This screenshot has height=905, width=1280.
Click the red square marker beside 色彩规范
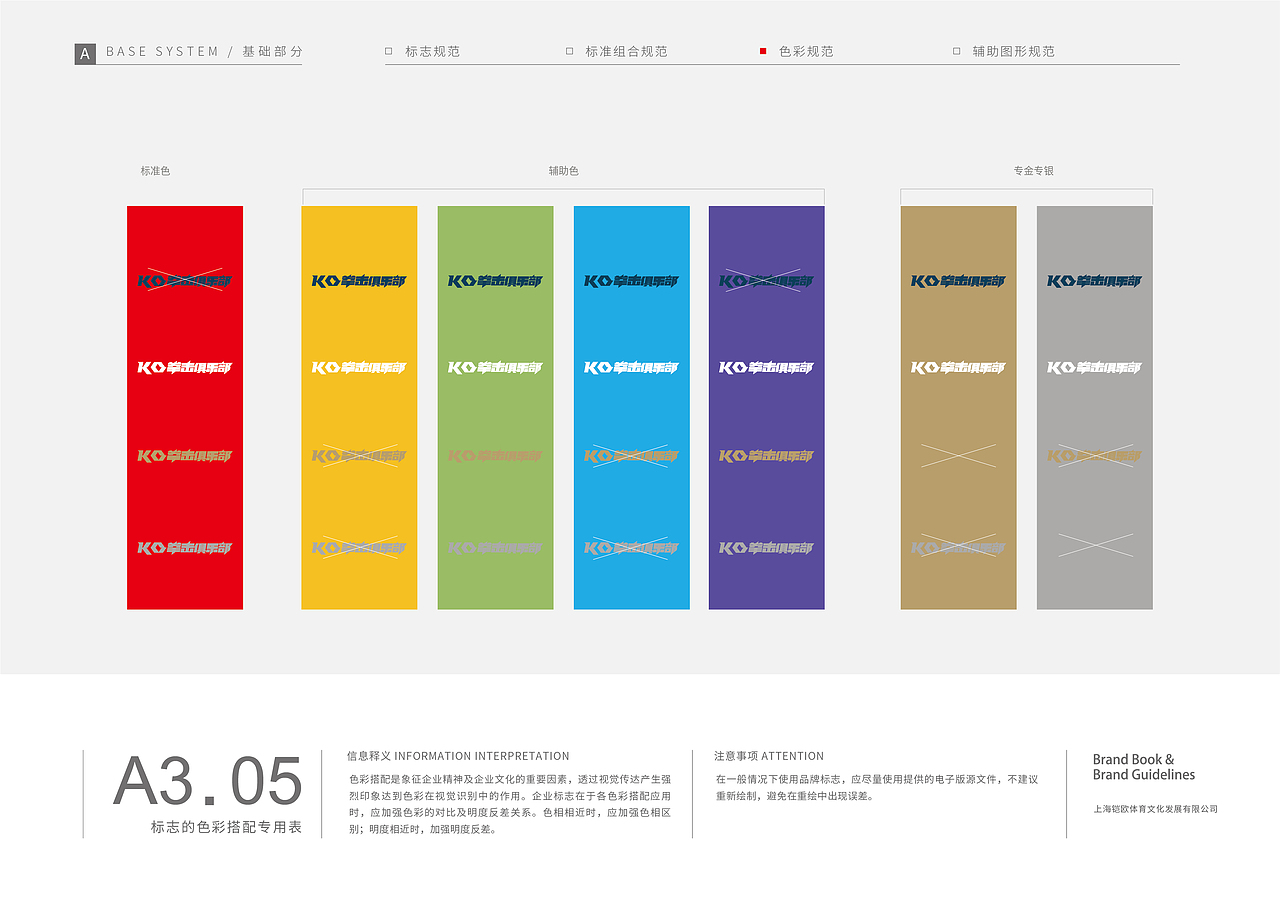763,50
